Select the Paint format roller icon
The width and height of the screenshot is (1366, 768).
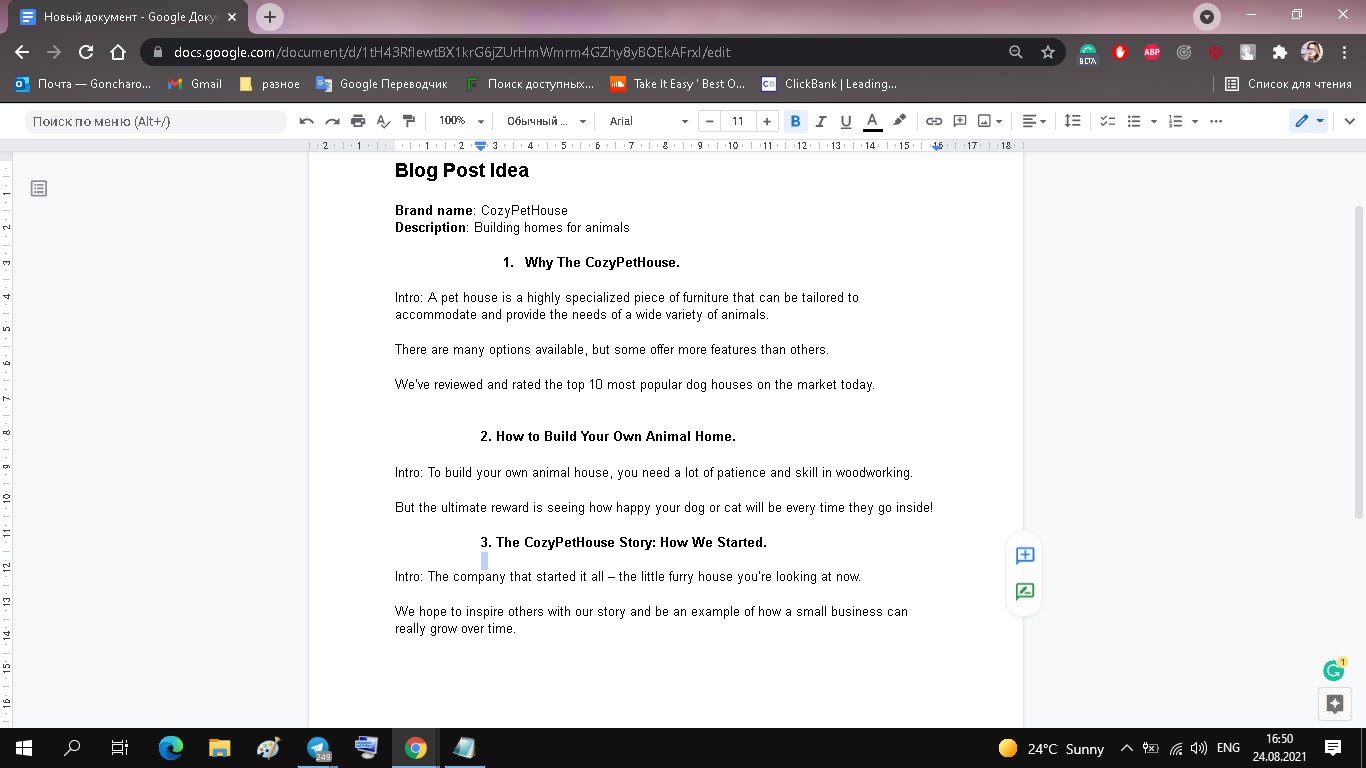tap(408, 121)
